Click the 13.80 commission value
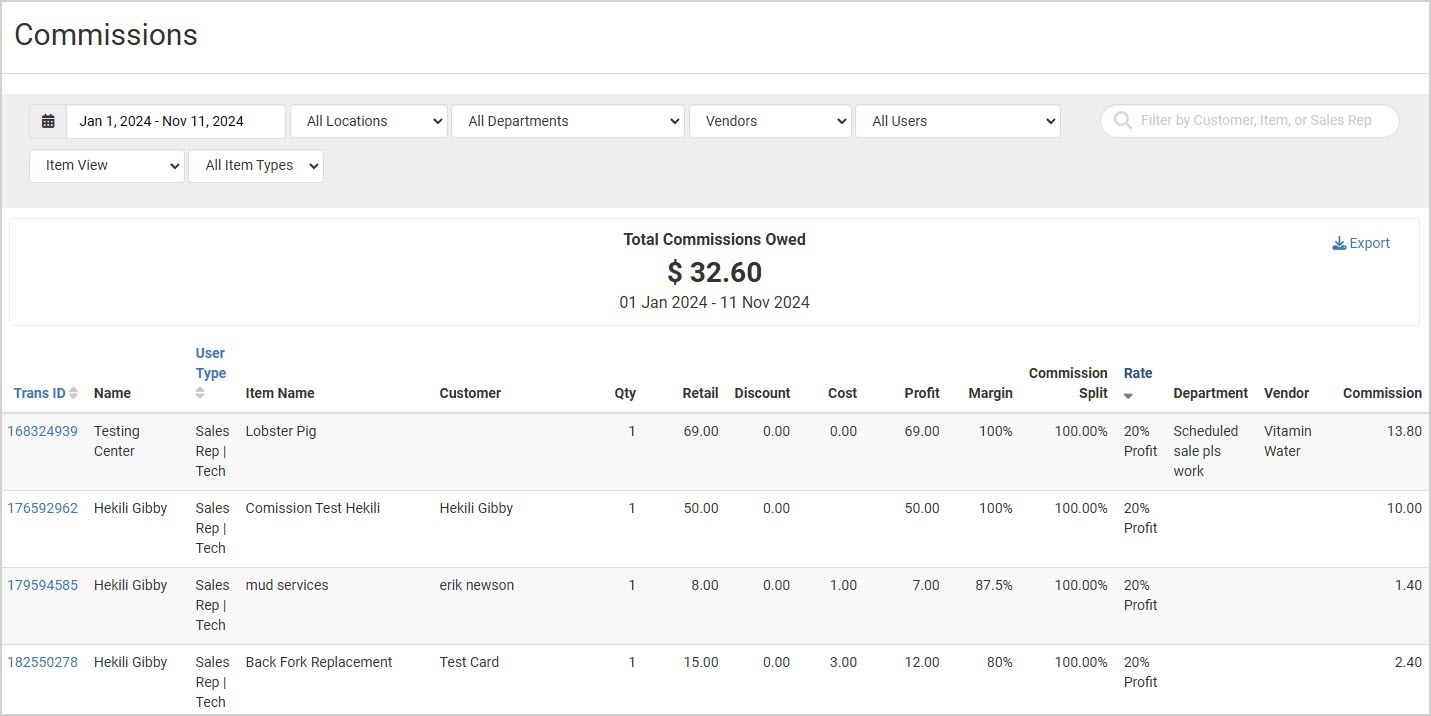The width and height of the screenshot is (1431, 716). pyautogui.click(x=1404, y=431)
